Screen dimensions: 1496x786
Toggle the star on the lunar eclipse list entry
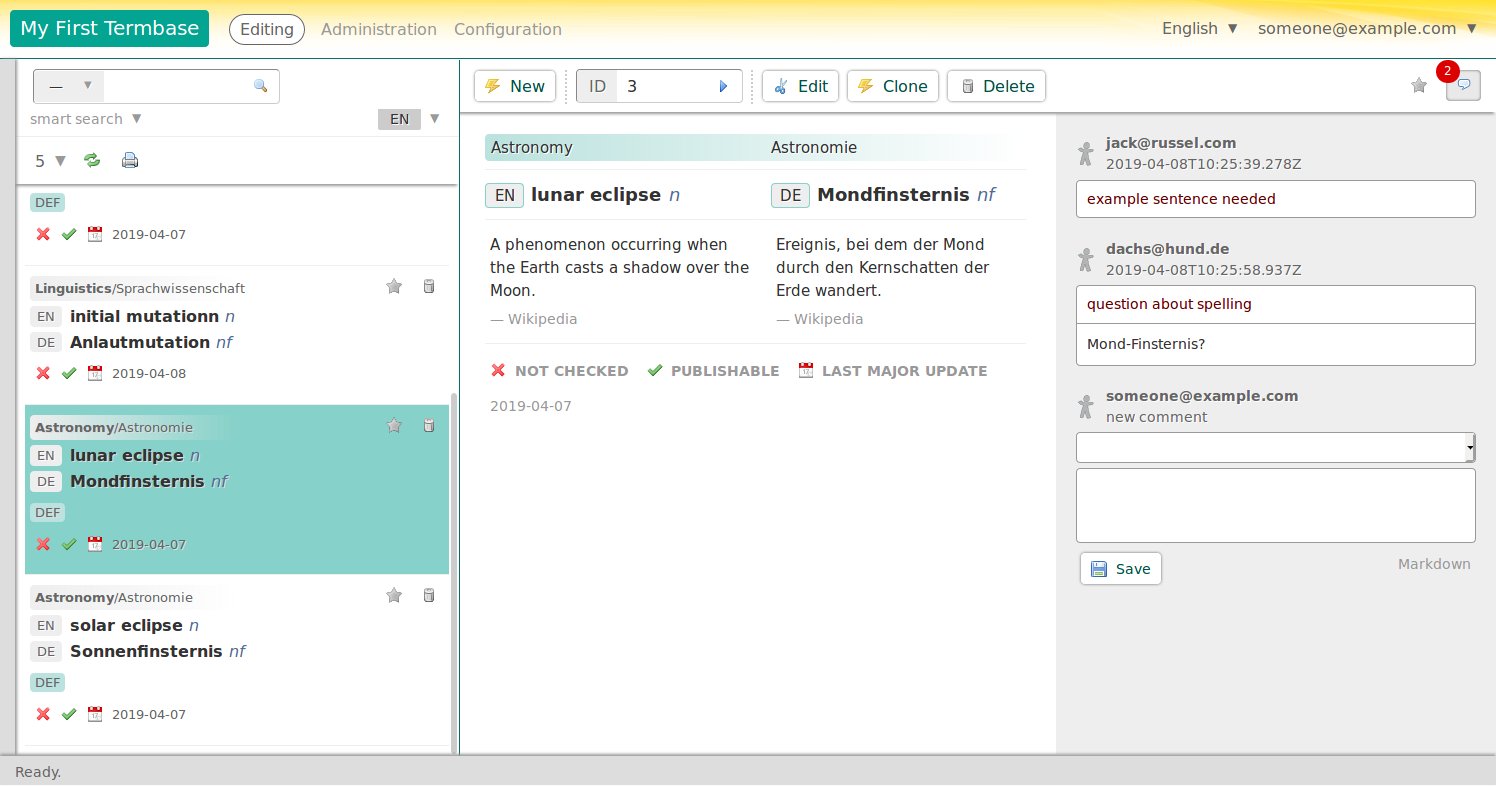coord(394,426)
